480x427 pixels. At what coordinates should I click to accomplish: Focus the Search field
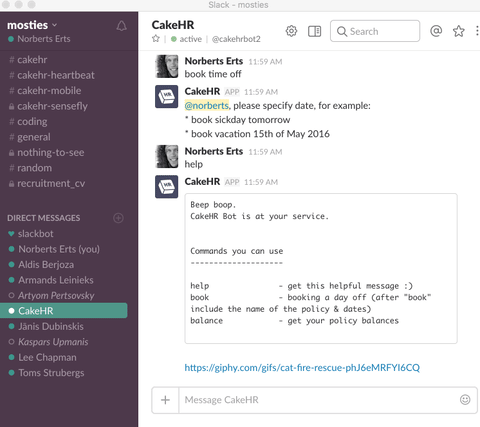pos(375,31)
